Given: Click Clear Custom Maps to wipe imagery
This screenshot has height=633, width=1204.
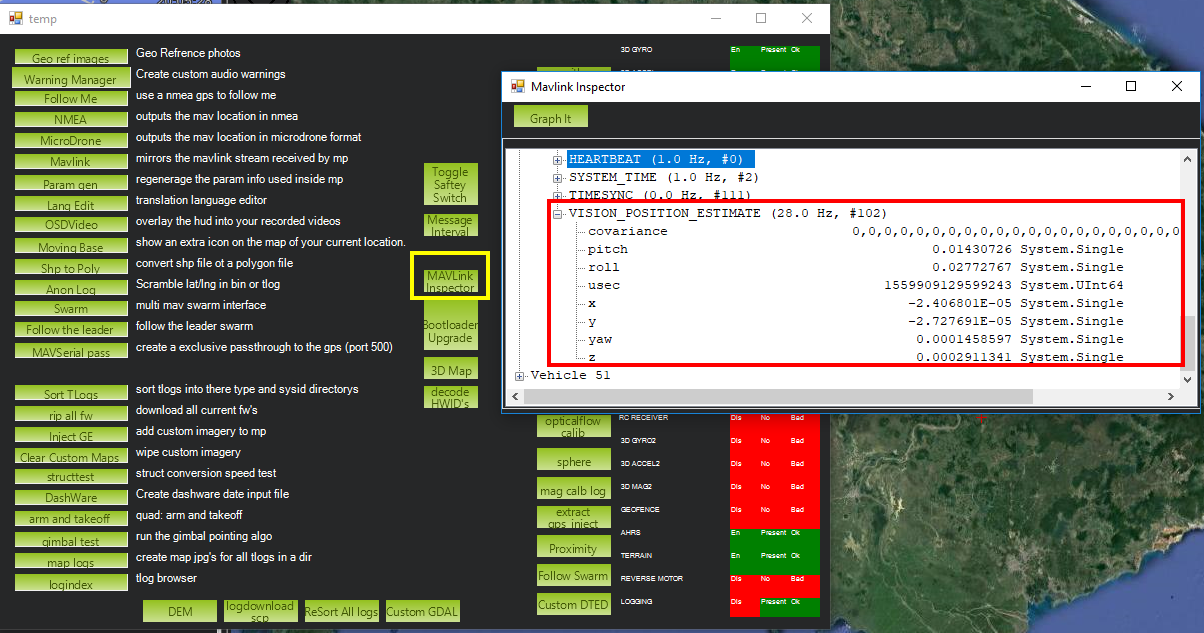Looking at the screenshot, I should (71, 456).
